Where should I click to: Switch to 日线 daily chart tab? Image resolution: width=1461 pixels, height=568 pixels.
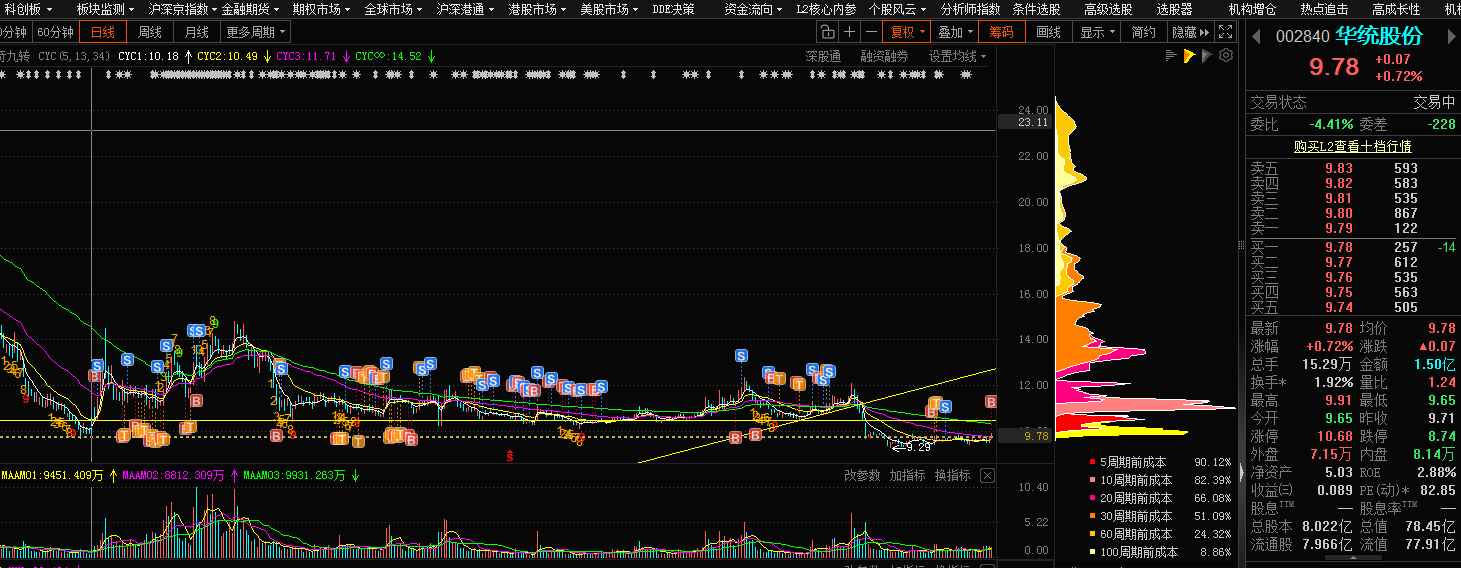(103, 32)
